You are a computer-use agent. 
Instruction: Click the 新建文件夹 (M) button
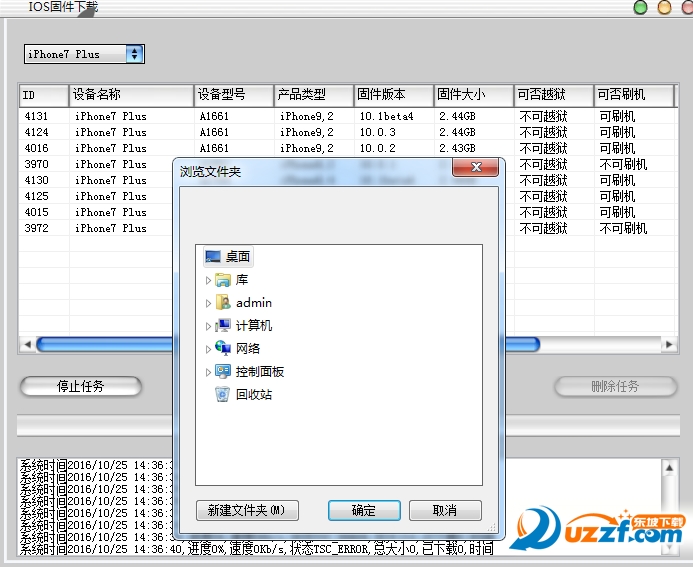(247, 510)
